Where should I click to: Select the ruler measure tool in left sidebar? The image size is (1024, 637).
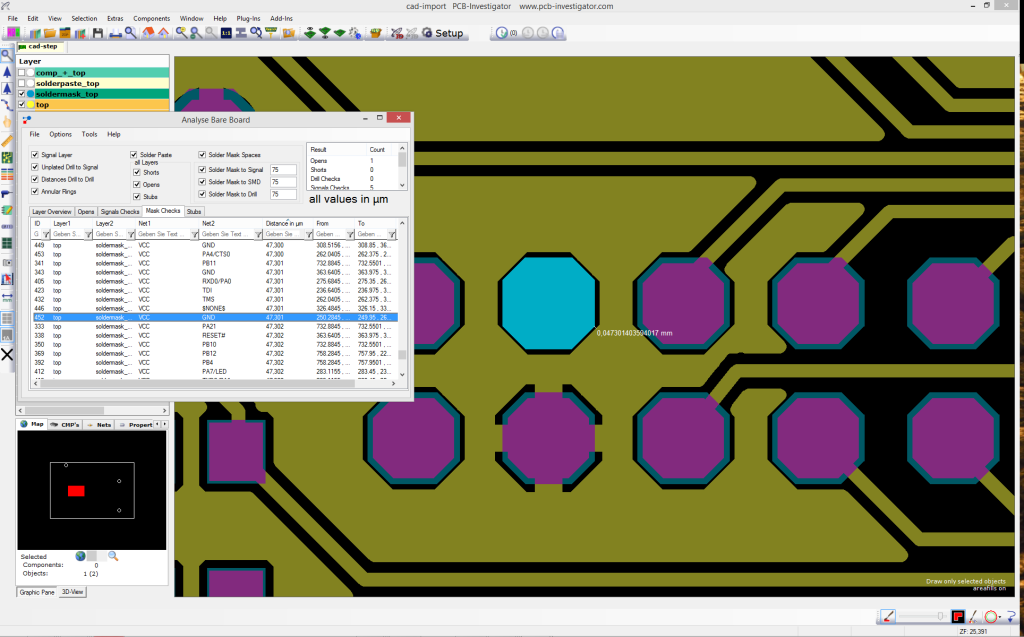pyautogui.click(x=7, y=140)
